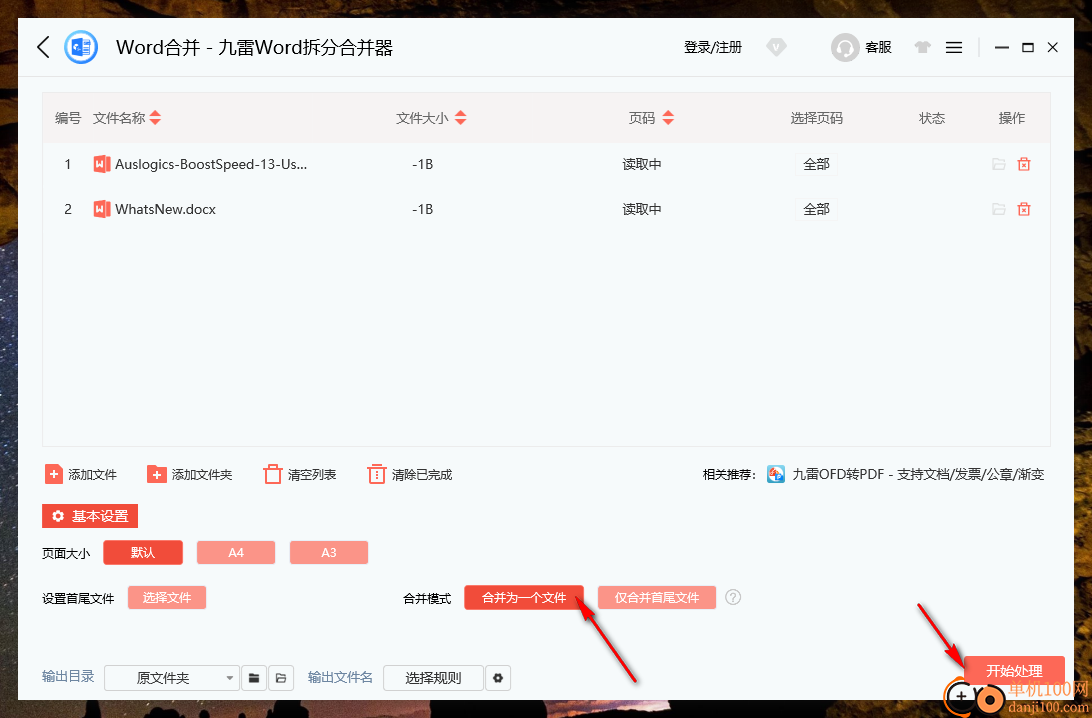Maximize the application window
Image resolution: width=1092 pixels, height=718 pixels.
pyautogui.click(x=1027, y=47)
